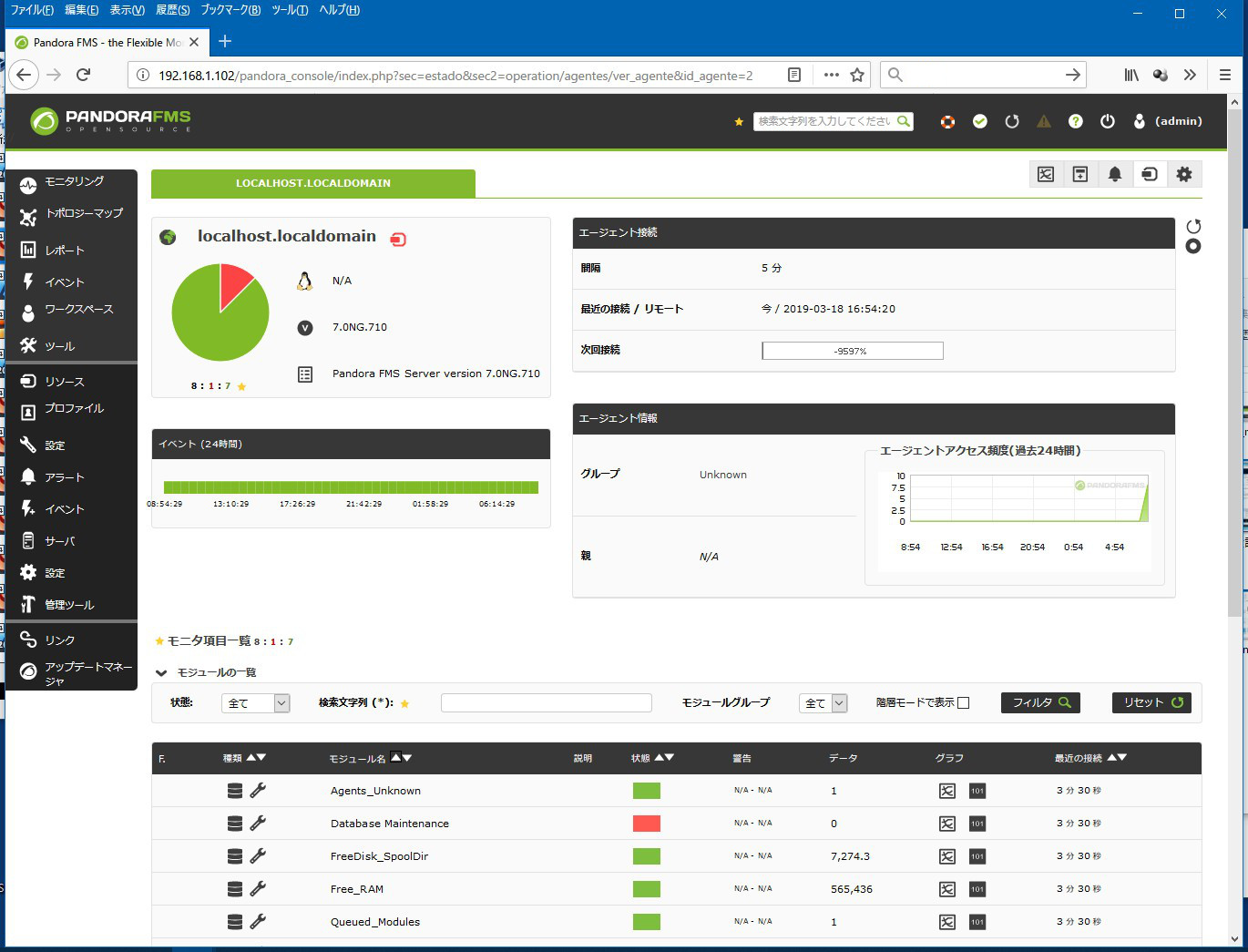
Task: Click the リセット button
Action: pos(1152,702)
